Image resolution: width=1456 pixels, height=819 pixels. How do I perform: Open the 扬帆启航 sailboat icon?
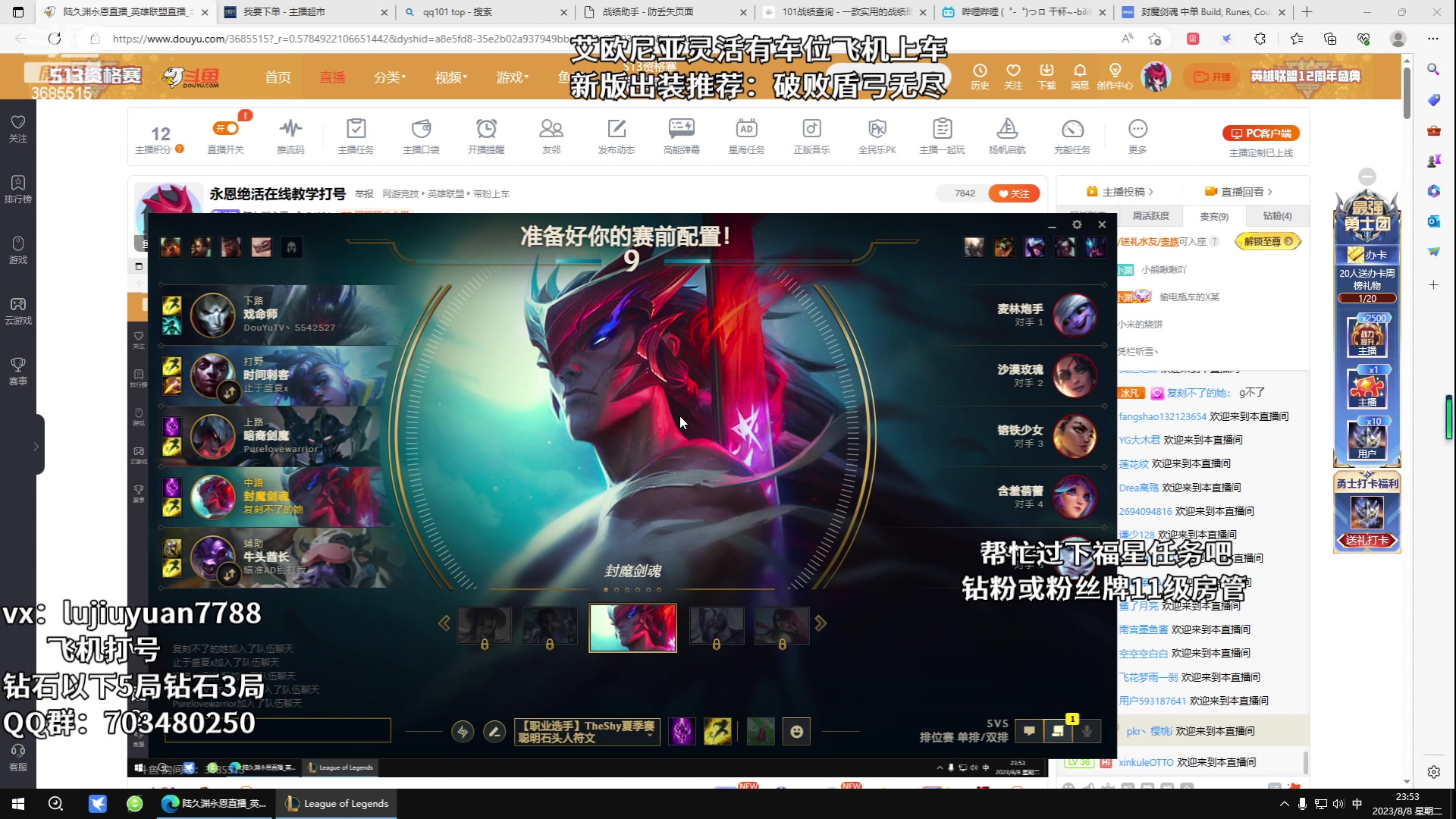click(1007, 129)
